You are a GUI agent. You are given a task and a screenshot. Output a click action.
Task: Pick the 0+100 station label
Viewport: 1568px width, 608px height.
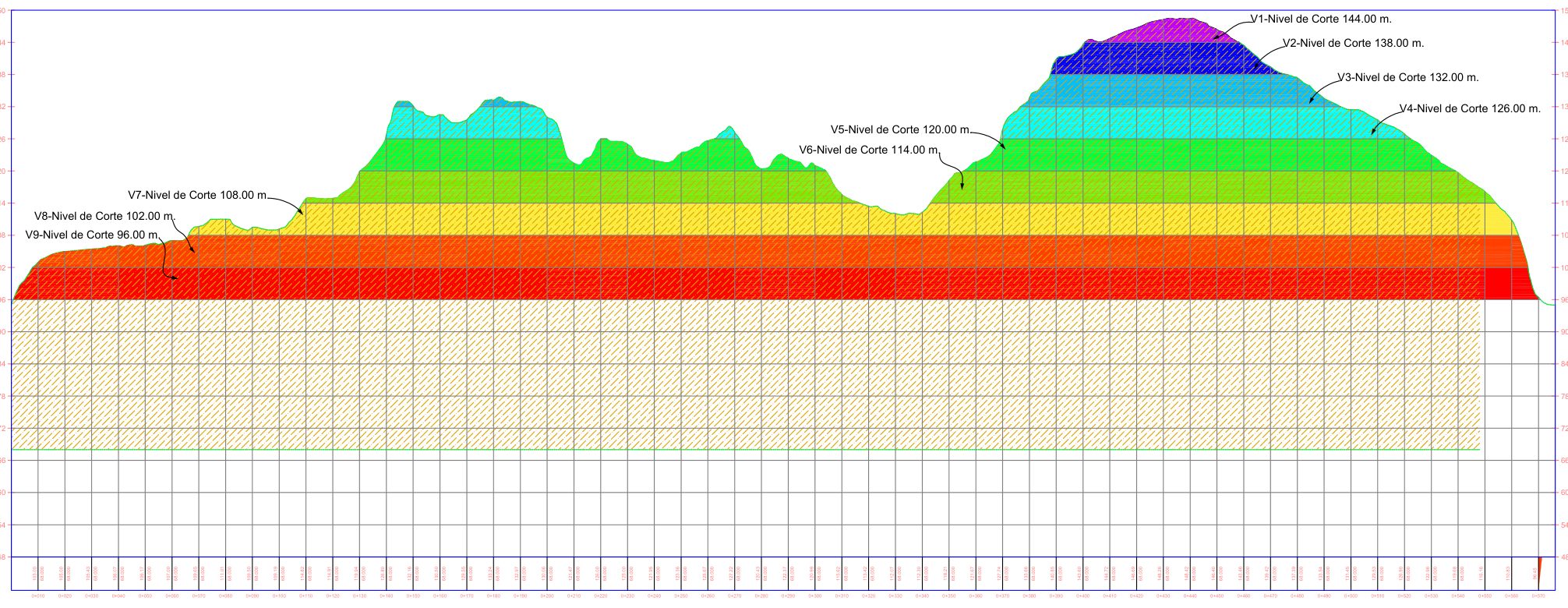(279, 596)
